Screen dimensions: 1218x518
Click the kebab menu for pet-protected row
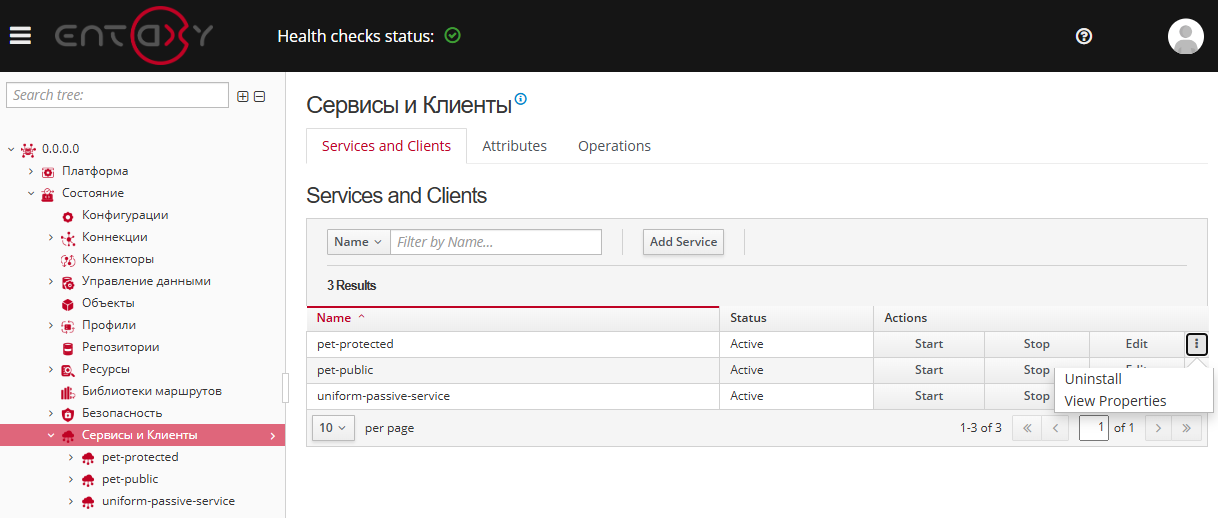point(1197,344)
